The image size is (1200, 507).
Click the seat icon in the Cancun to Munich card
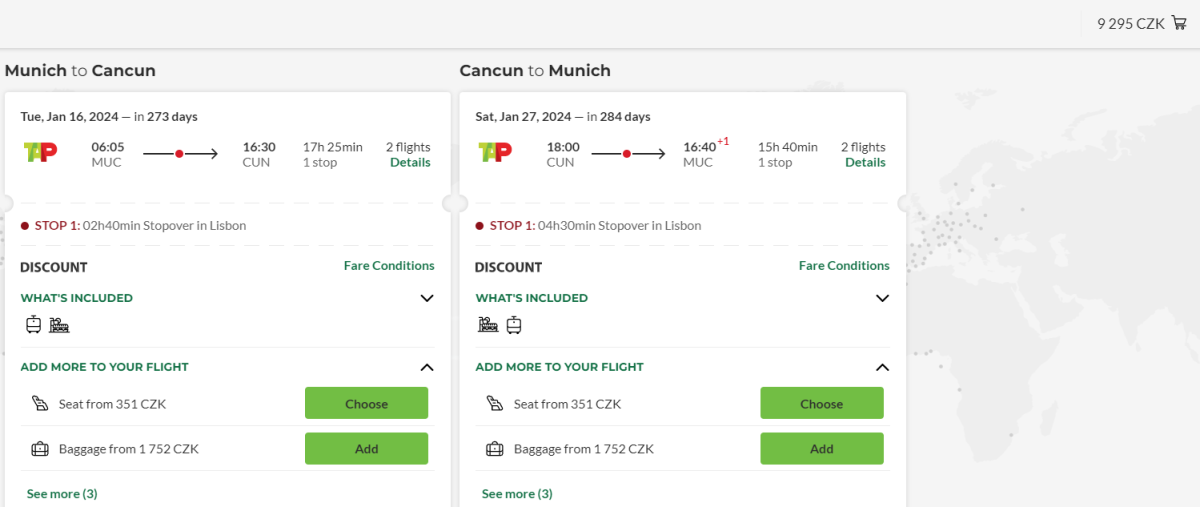click(x=494, y=404)
